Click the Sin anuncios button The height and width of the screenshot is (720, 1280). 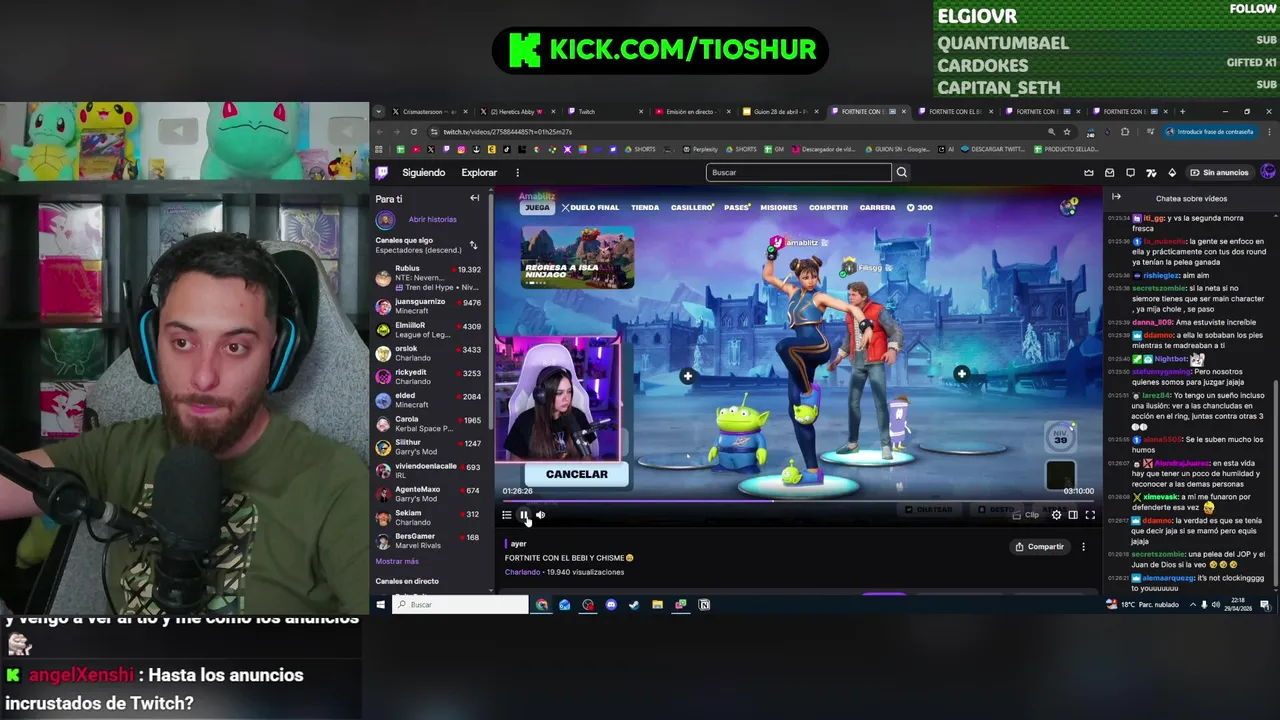[1219, 172]
